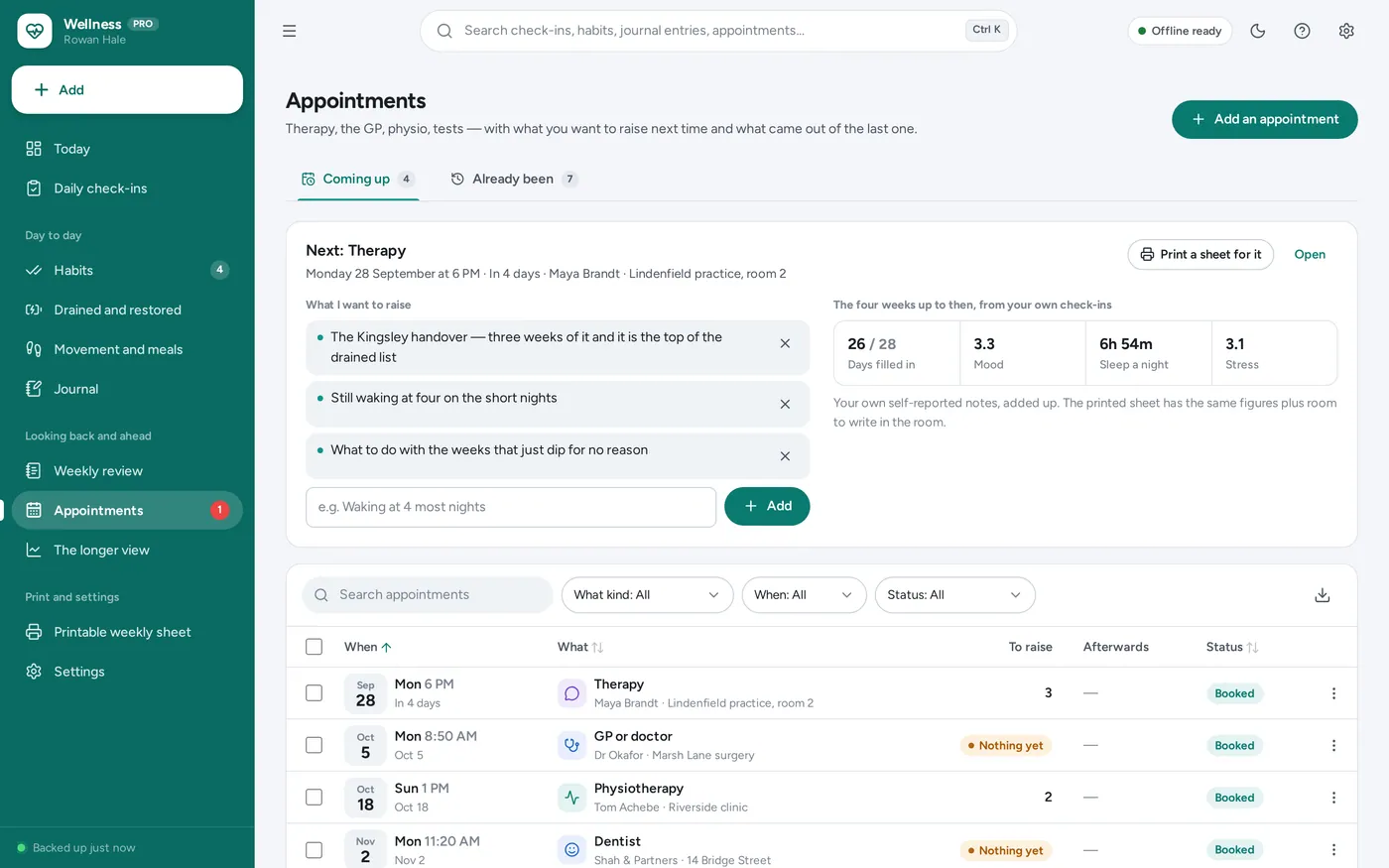
Task: Open Weekly review in sidebar
Action: (127, 471)
